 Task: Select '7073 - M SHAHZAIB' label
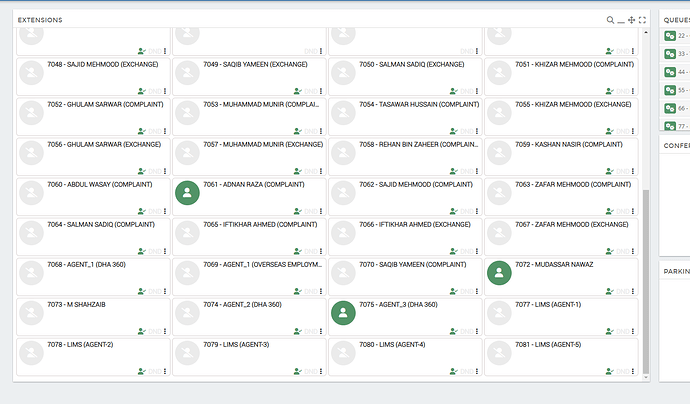(77, 305)
